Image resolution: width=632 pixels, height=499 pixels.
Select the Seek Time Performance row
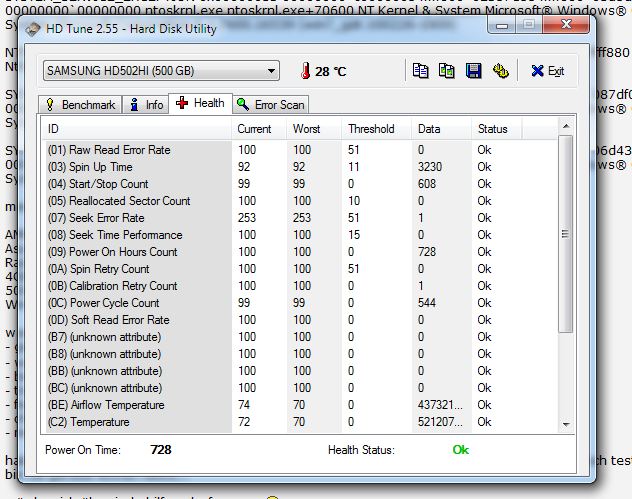pos(300,235)
